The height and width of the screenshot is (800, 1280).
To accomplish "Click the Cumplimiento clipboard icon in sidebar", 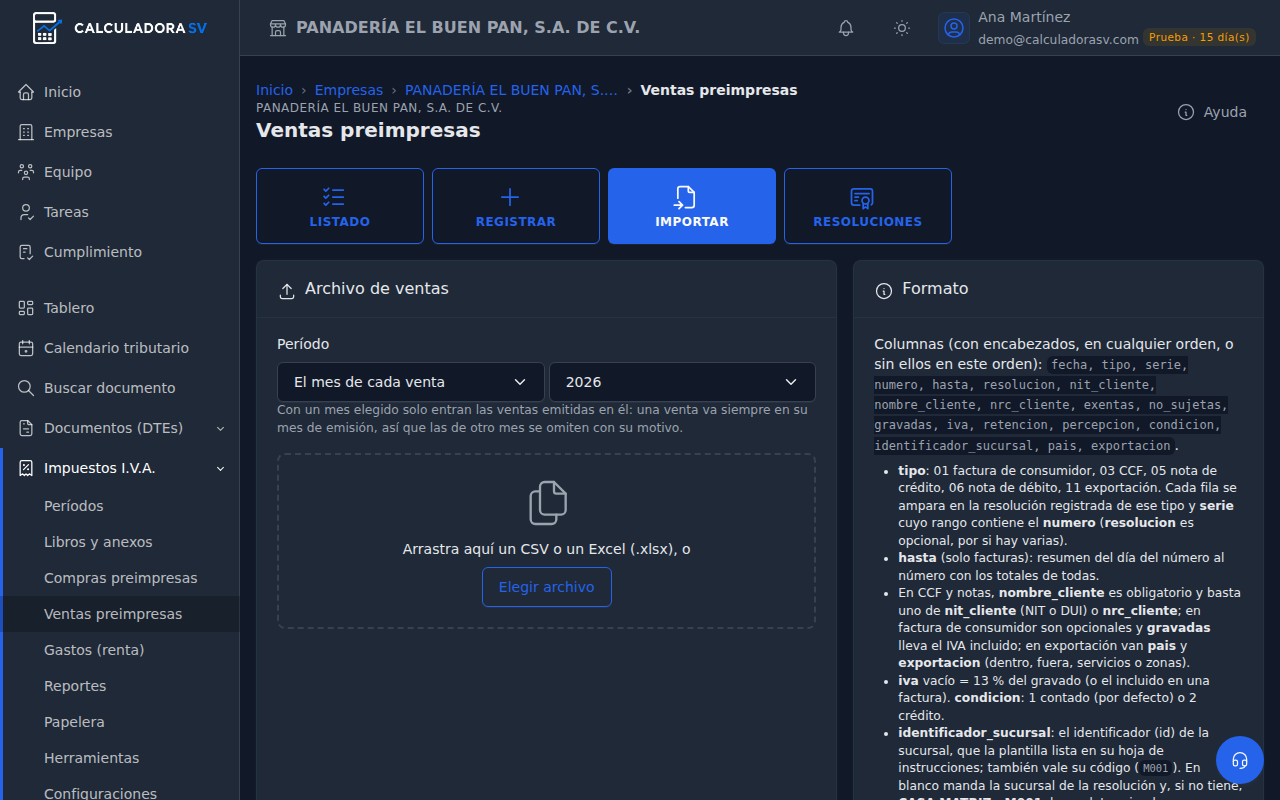I will point(27,252).
